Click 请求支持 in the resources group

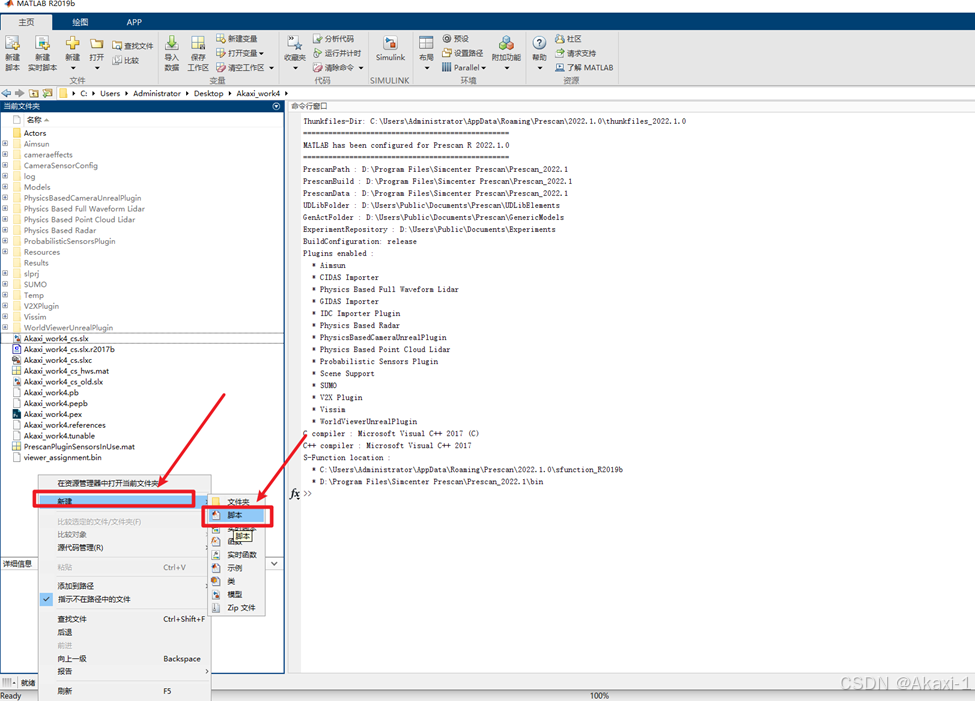(x=576, y=53)
